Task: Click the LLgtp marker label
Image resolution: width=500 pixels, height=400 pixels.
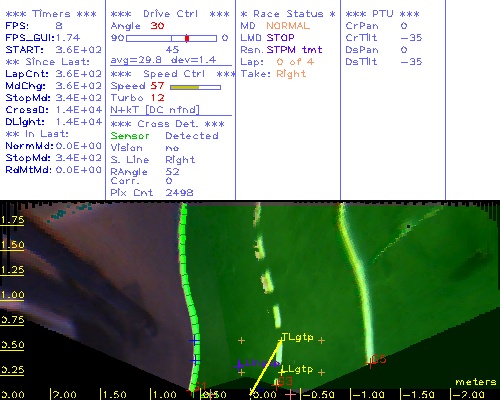Action: click(x=300, y=369)
